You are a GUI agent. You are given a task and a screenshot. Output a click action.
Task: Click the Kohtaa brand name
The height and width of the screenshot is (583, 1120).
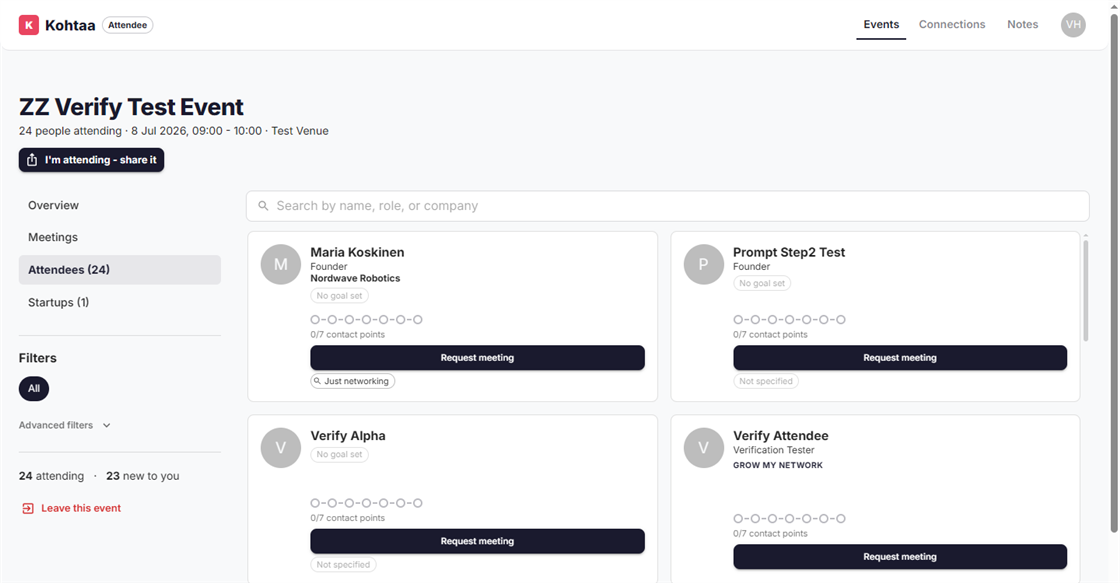tap(70, 25)
